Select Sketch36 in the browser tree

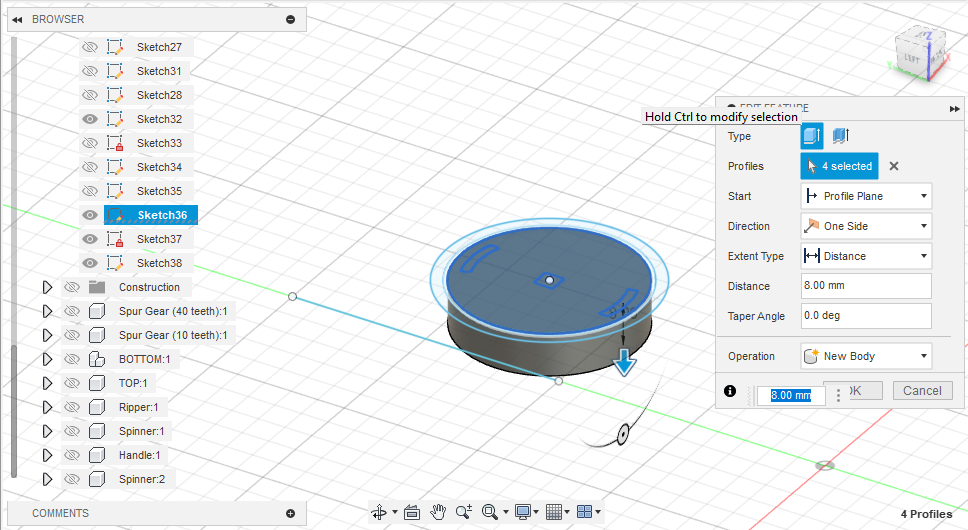tap(162, 215)
